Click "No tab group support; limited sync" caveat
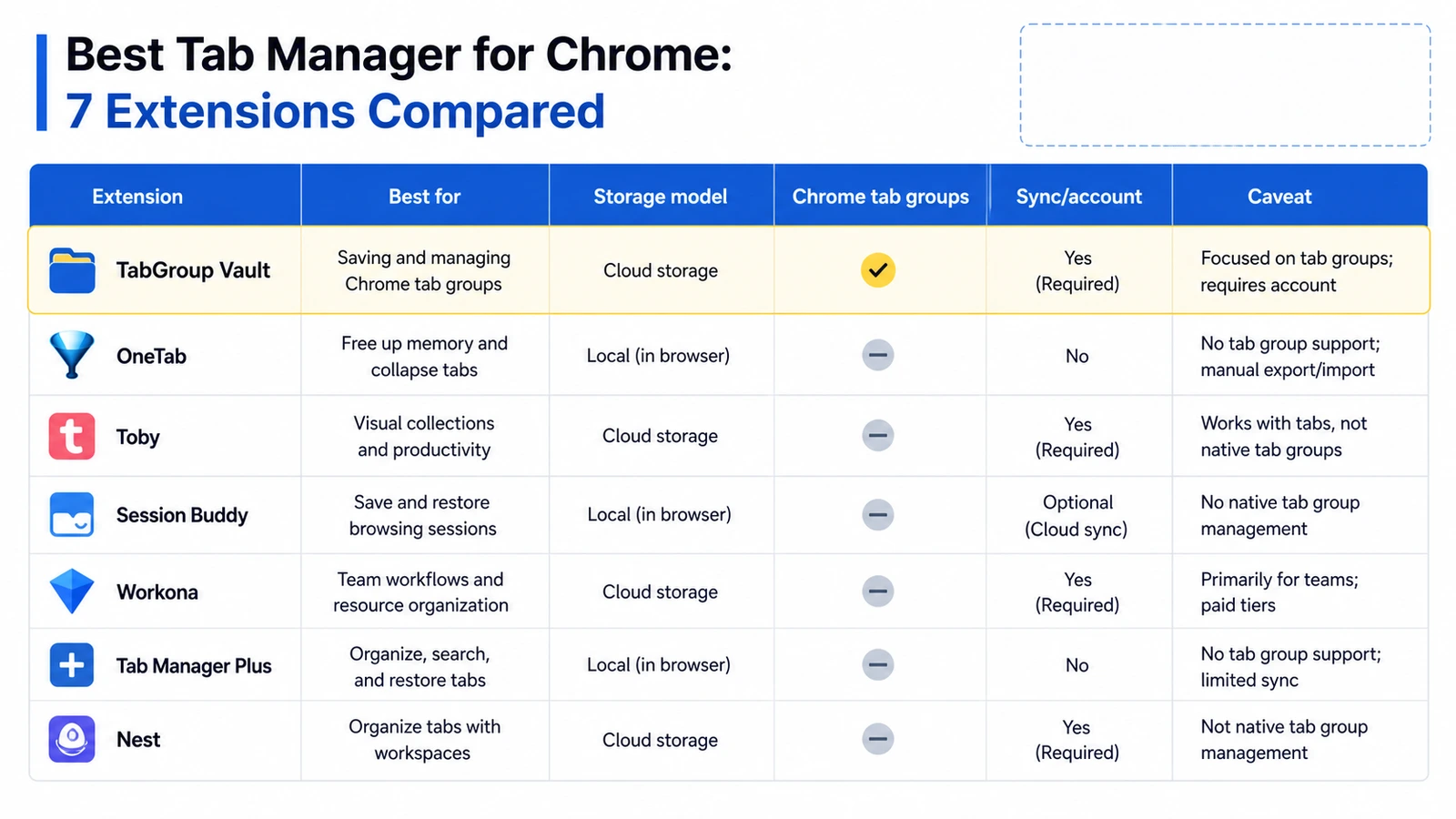The image size is (1456, 819). [x=1290, y=666]
